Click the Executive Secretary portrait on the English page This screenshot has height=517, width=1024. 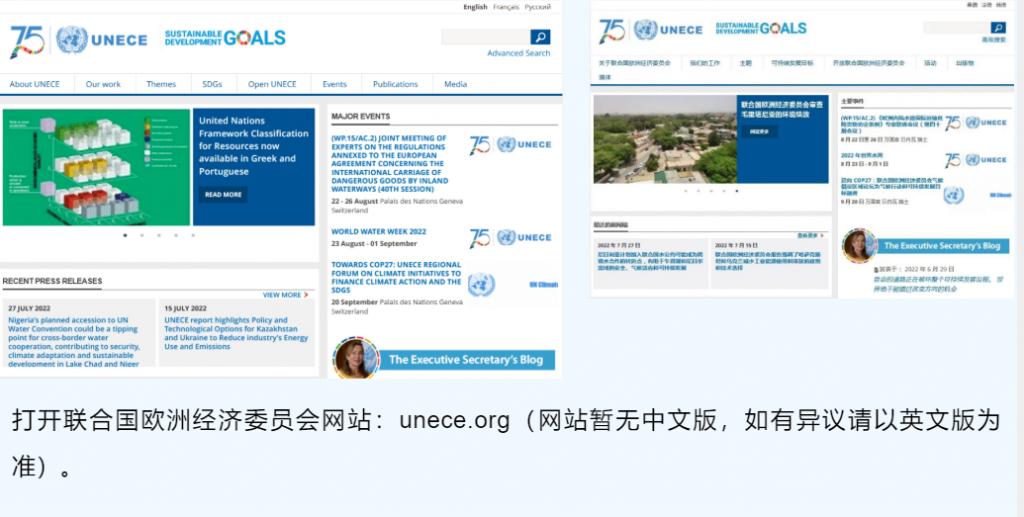[x=356, y=358]
